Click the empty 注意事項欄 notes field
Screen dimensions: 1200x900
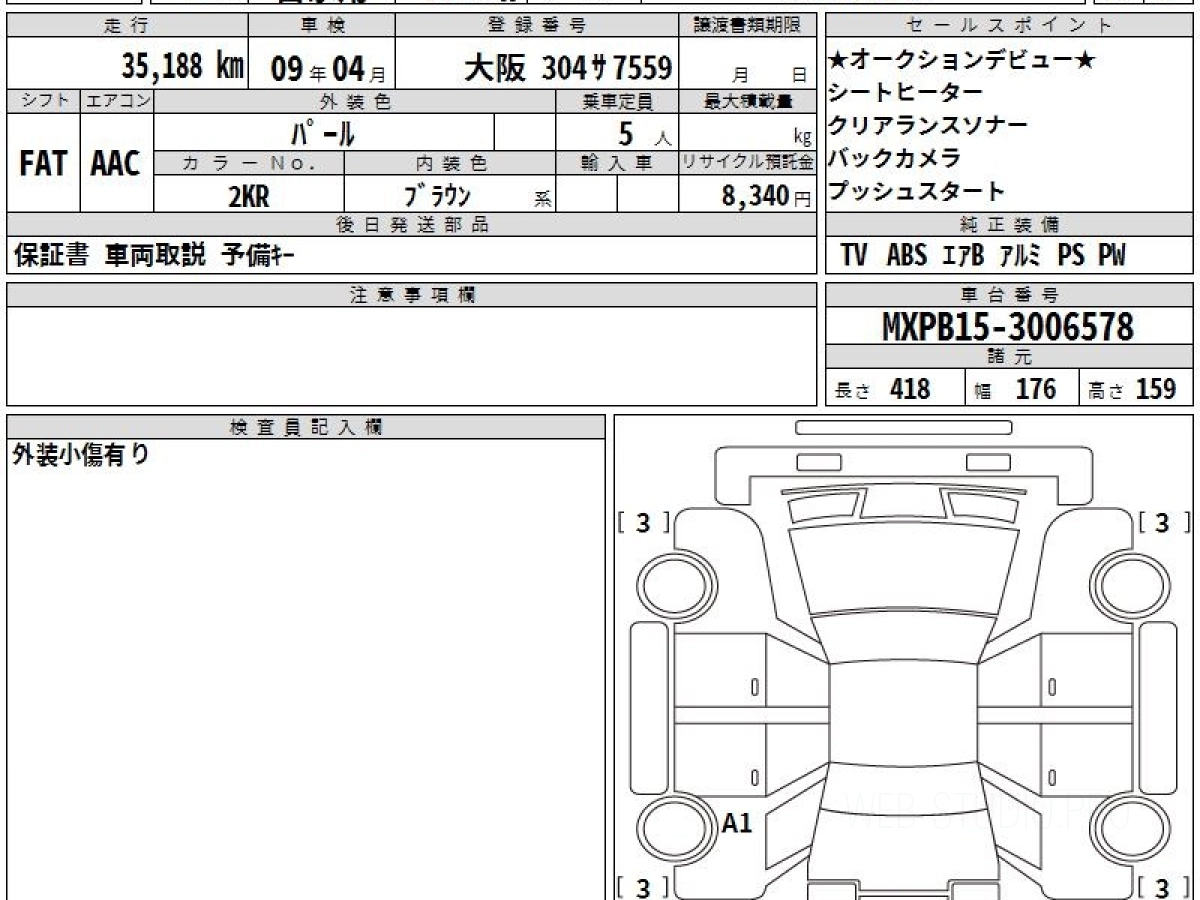click(412, 355)
